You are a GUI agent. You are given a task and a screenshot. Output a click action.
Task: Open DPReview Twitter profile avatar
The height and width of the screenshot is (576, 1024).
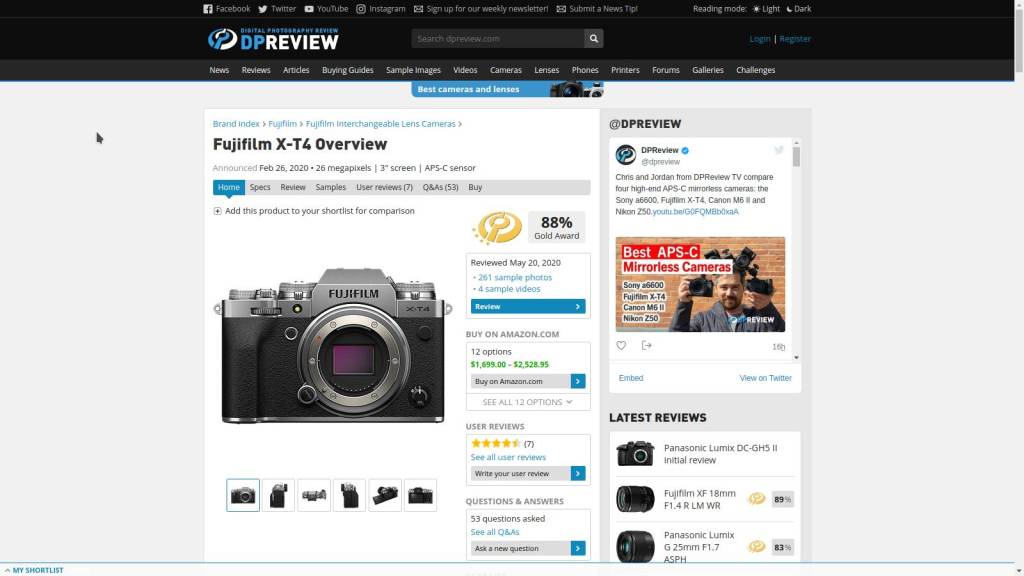pos(626,155)
